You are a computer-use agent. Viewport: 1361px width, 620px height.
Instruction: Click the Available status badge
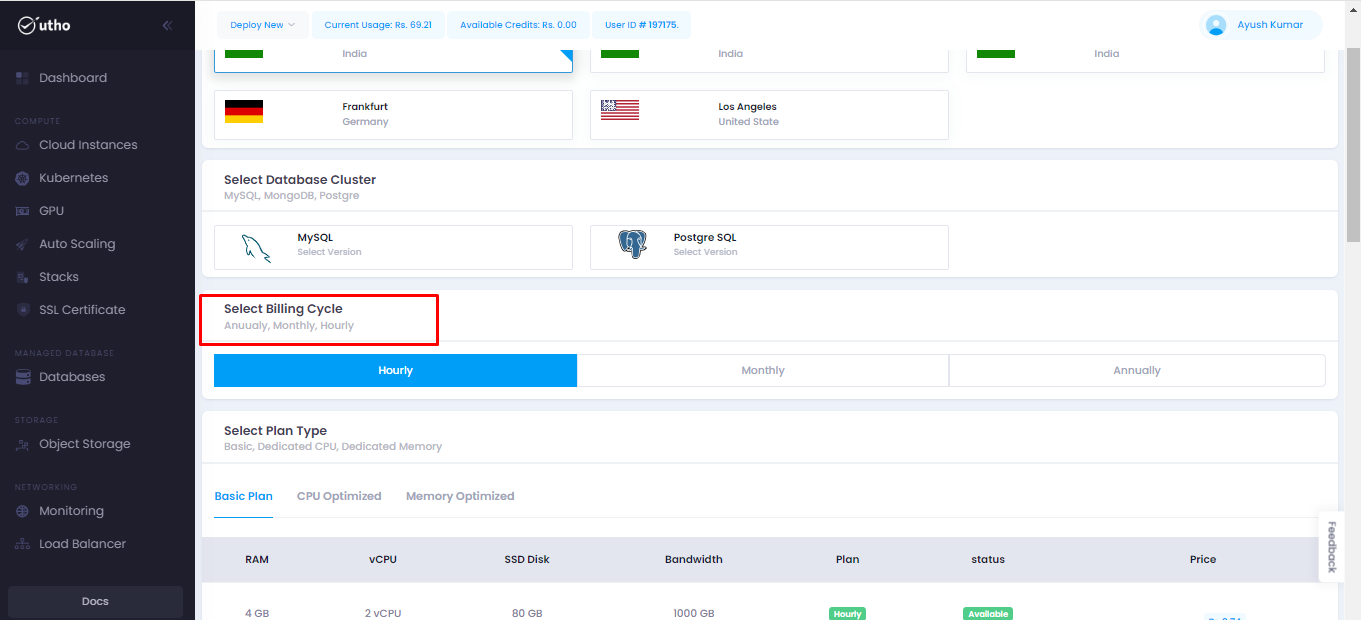pyautogui.click(x=988, y=613)
